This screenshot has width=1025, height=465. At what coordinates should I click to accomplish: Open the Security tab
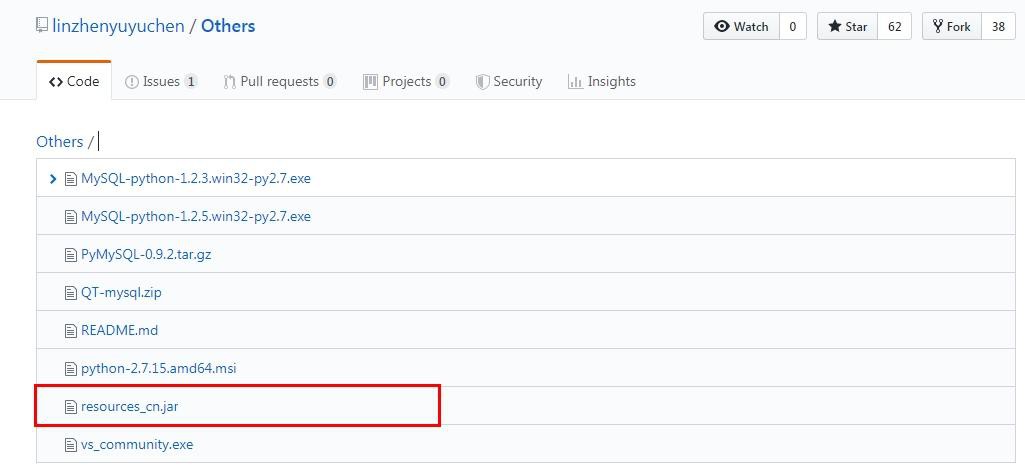[509, 81]
